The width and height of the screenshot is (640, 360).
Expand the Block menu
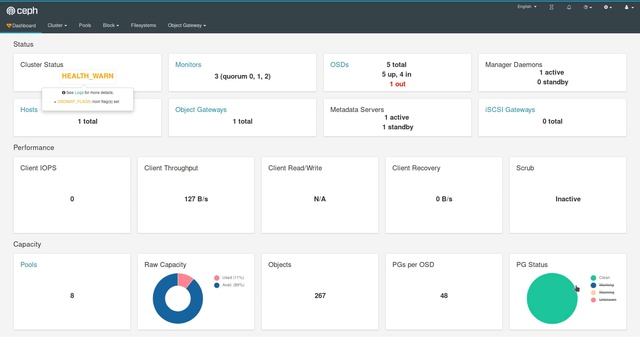(x=111, y=25)
